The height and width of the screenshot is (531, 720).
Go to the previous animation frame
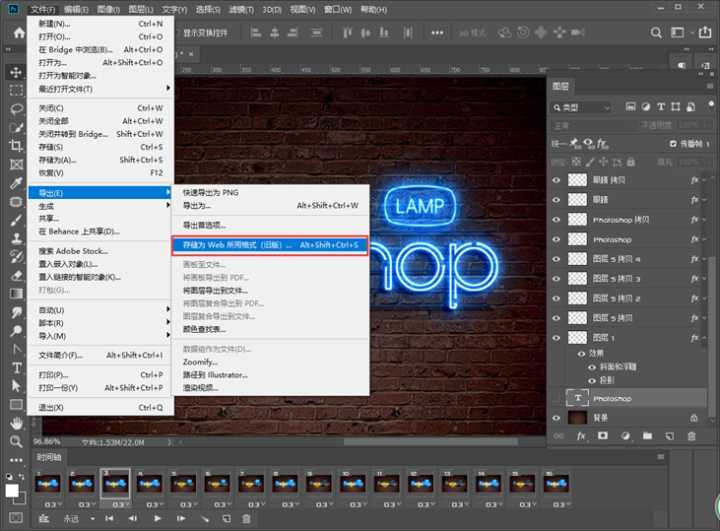(133, 519)
